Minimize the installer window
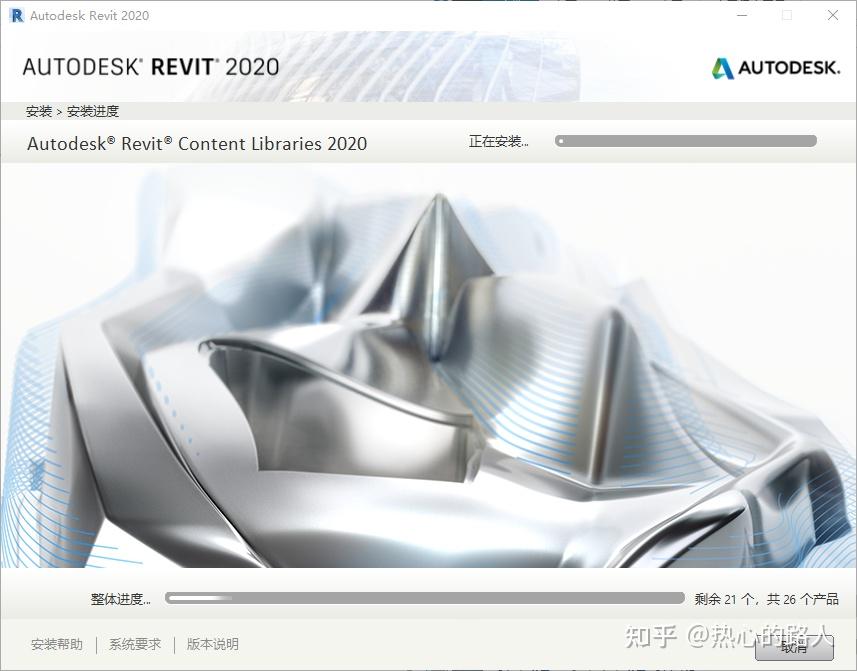Screen dimensions: 857x671 740,15
